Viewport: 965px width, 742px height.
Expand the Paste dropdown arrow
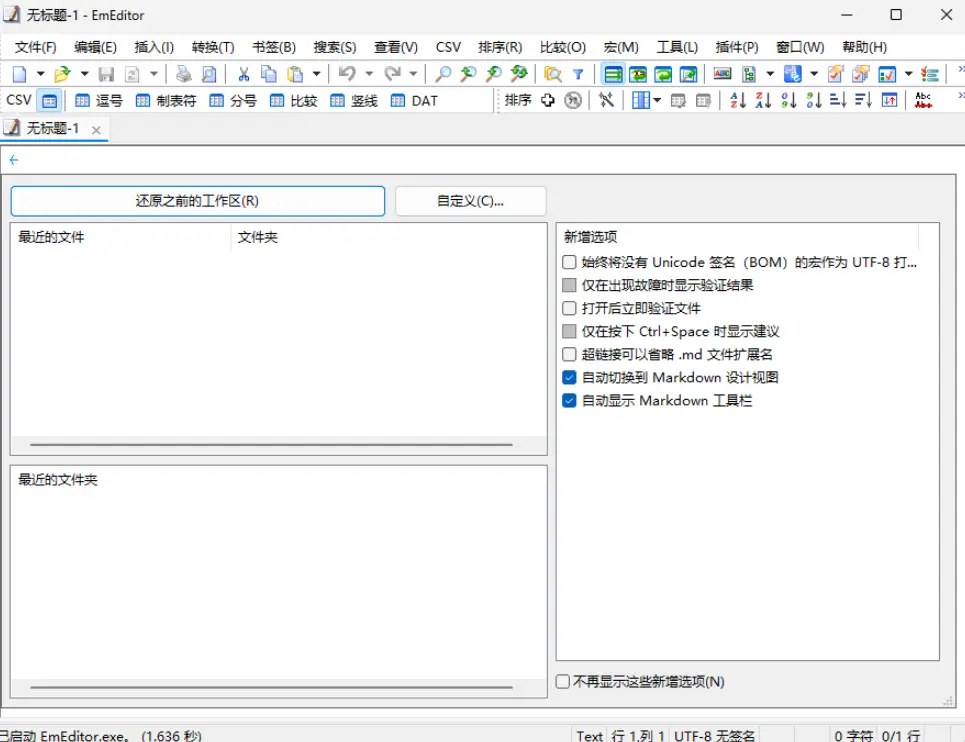coord(316,74)
